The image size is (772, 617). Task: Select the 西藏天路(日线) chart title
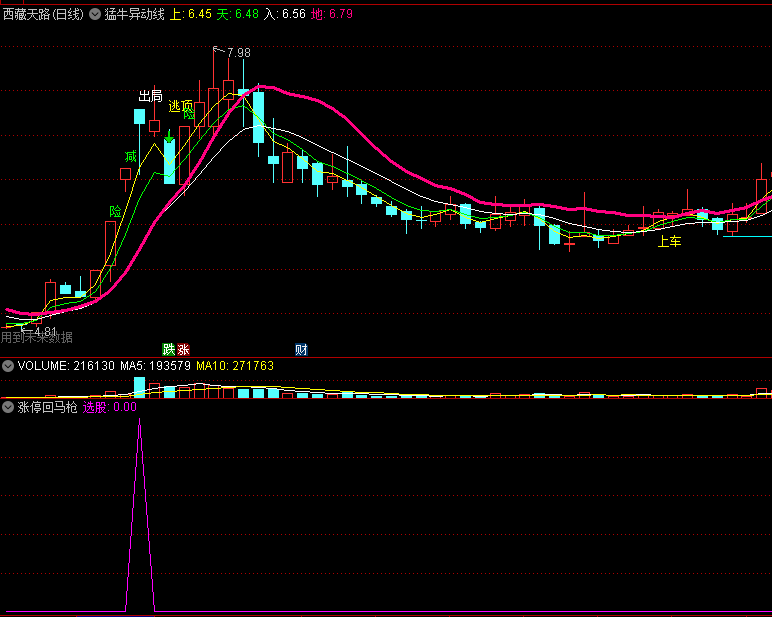(x=43, y=14)
